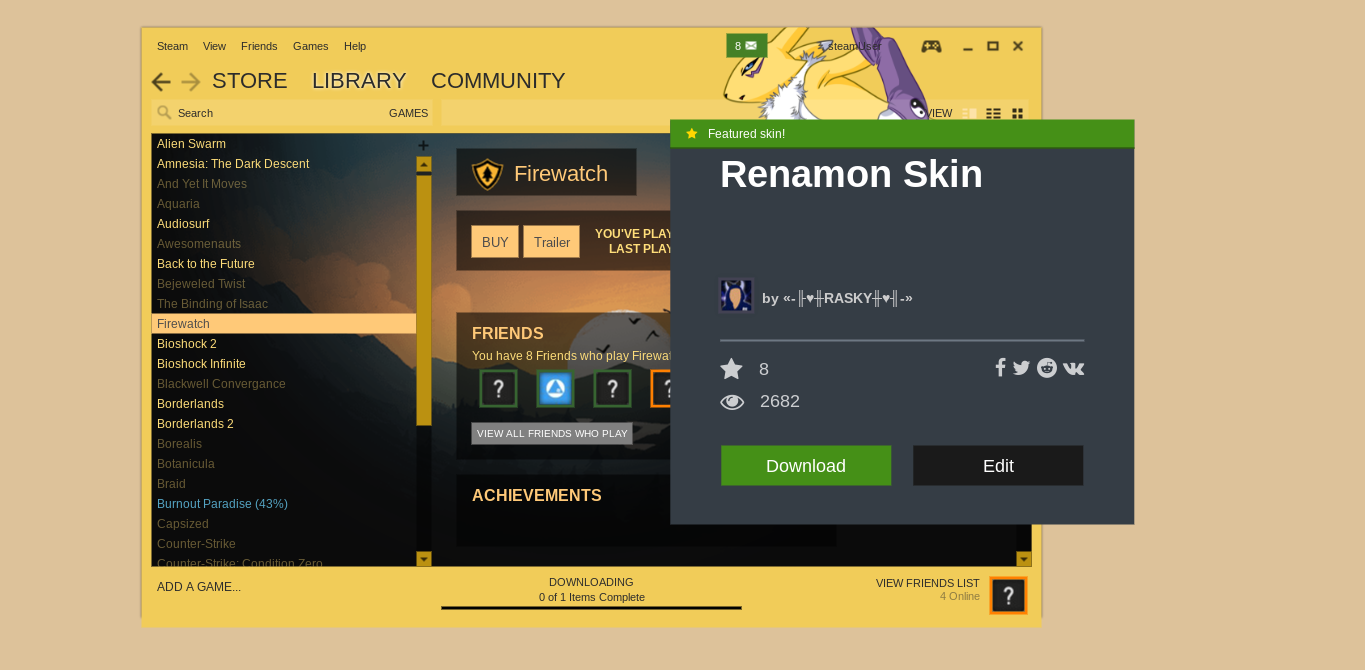Open the Steam menu
The image size is (1365, 670).
tap(172, 46)
